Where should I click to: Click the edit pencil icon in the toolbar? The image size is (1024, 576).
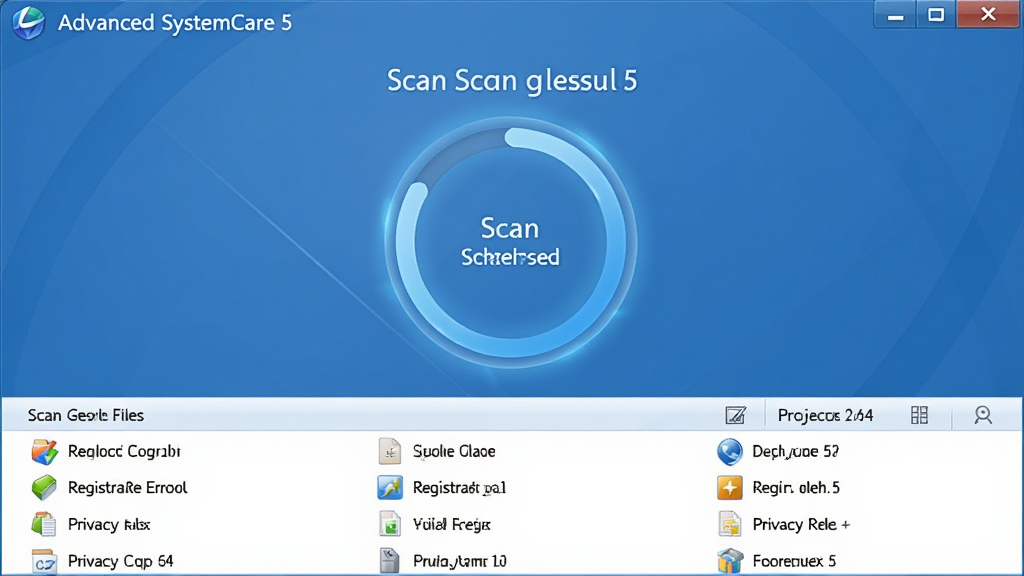coord(735,415)
